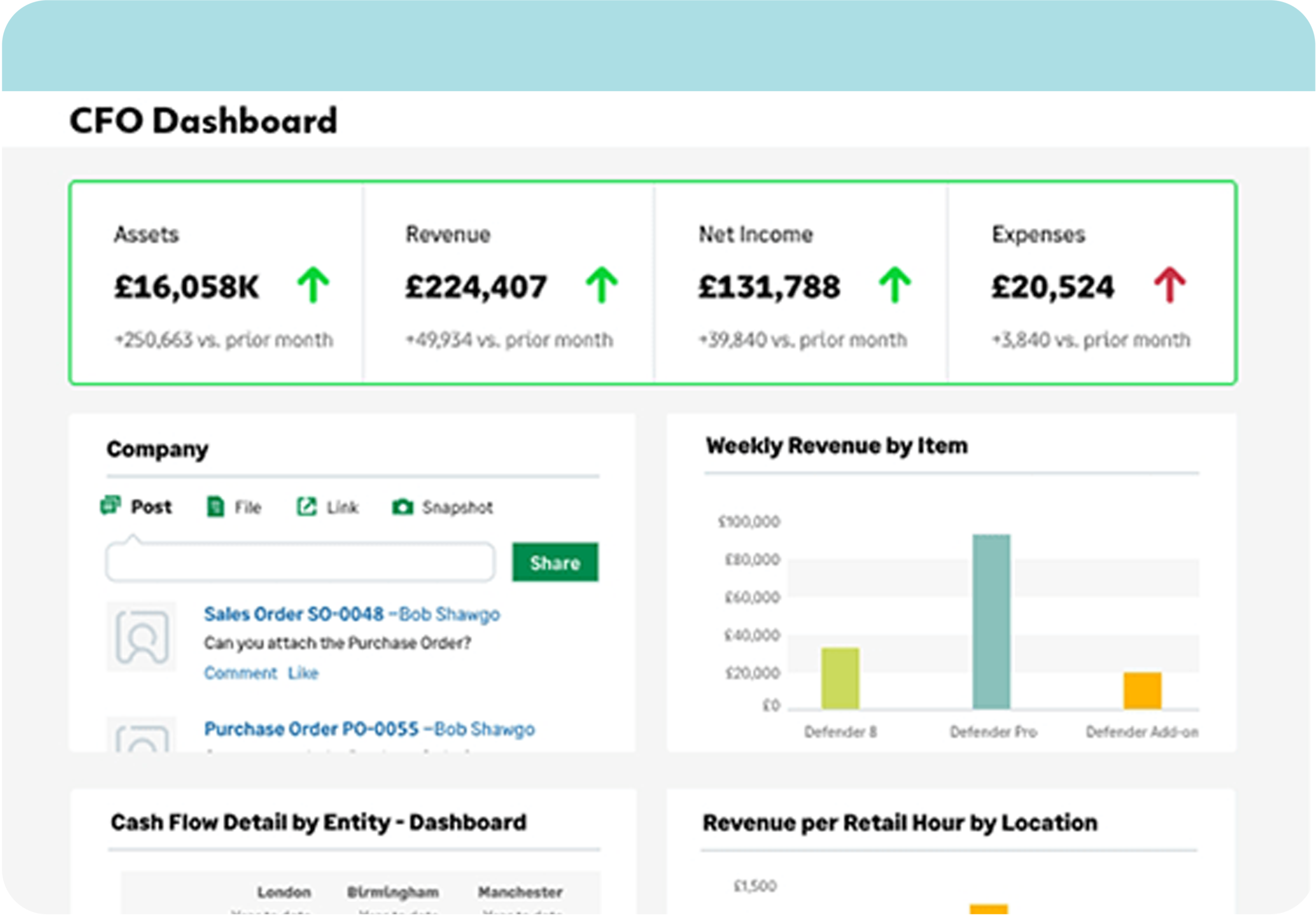Click the green up arrow beside Revenue
Image resolution: width=1316 pixels, height=916 pixels.
(x=602, y=284)
